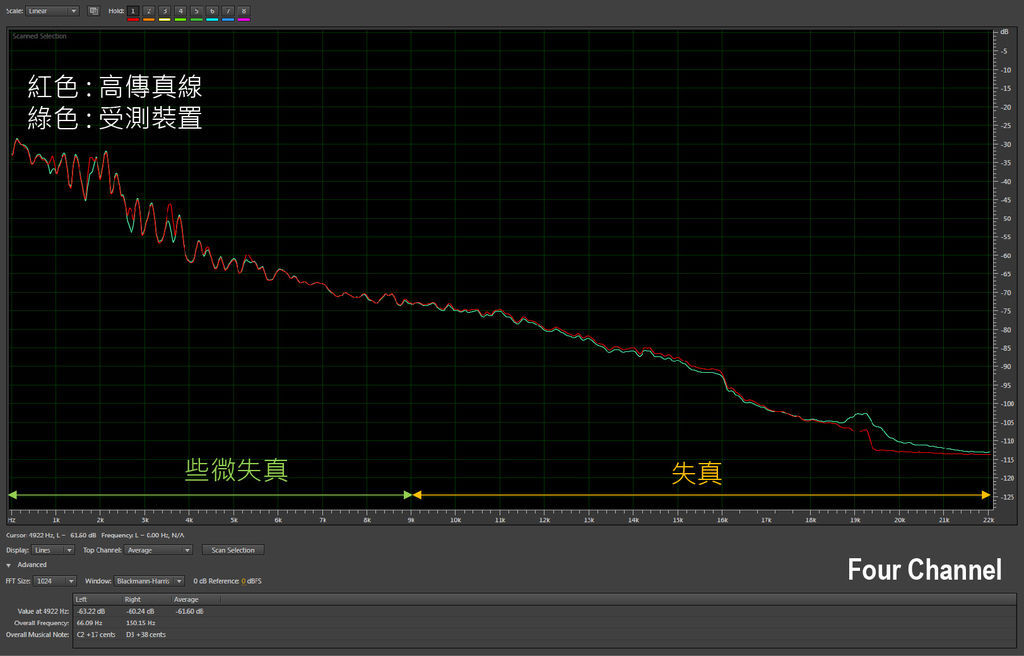The height and width of the screenshot is (656, 1024).
Task: Click the Left column header
Action: (82, 599)
